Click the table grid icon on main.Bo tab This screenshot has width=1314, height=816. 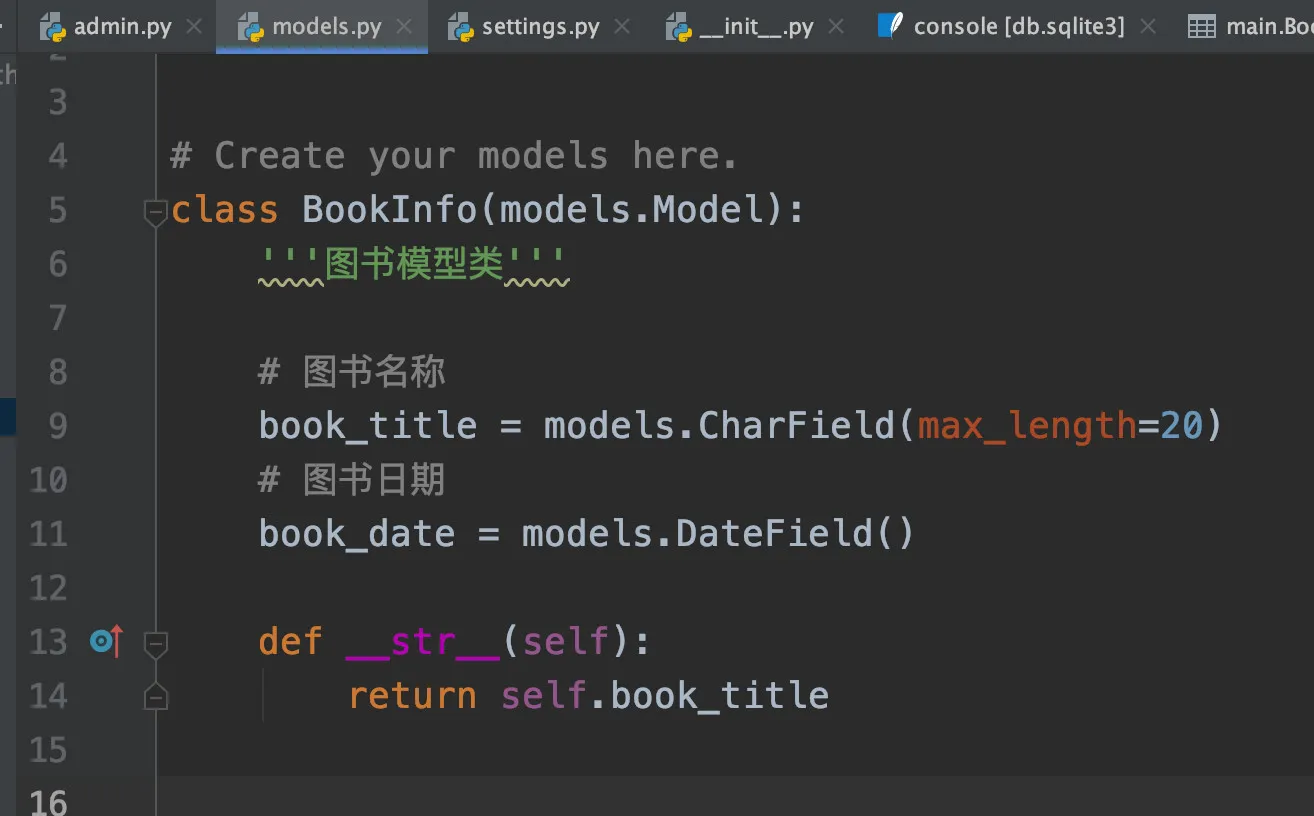(x=1201, y=27)
